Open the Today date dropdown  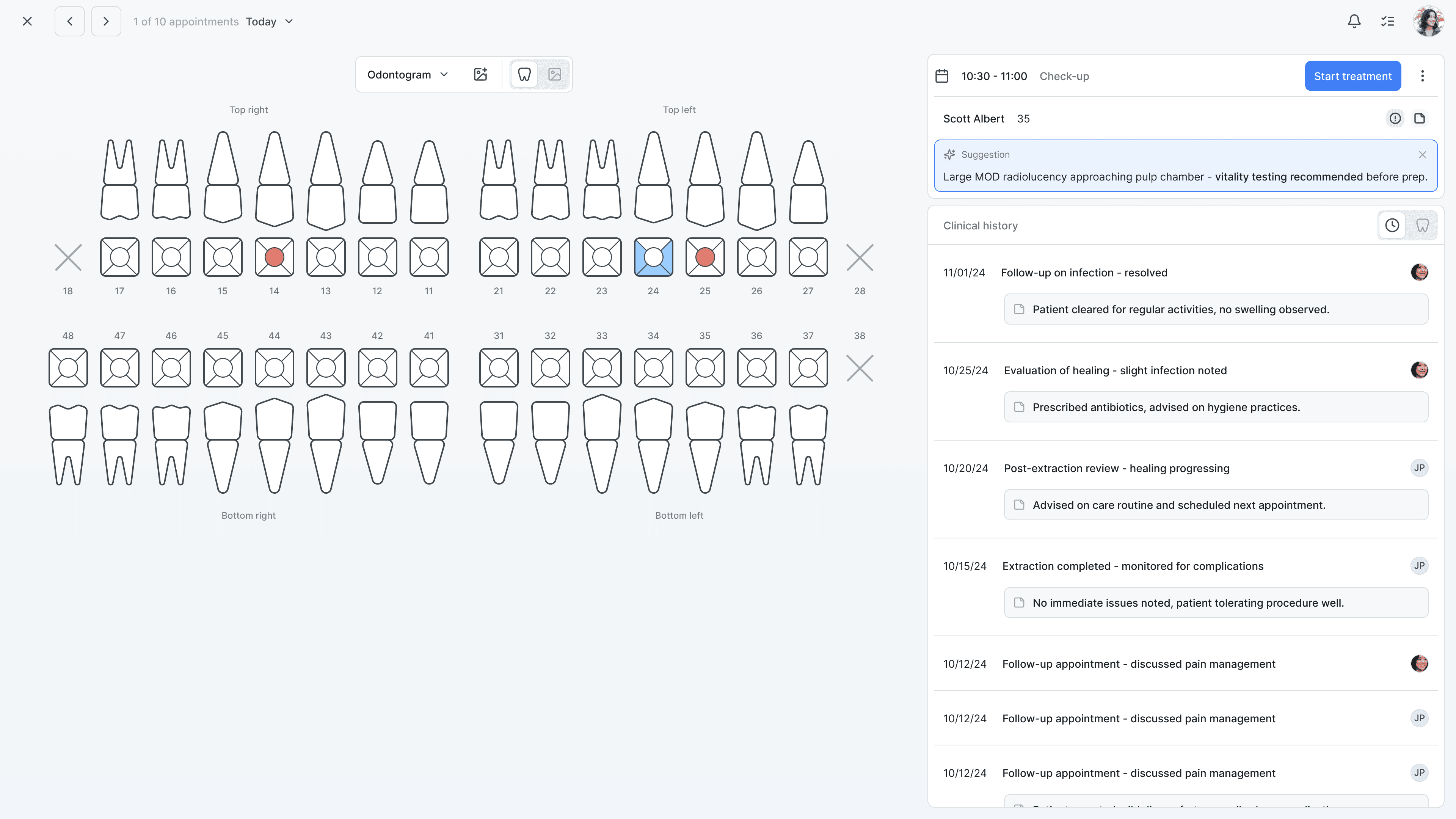pyautogui.click(x=270, y=22)
